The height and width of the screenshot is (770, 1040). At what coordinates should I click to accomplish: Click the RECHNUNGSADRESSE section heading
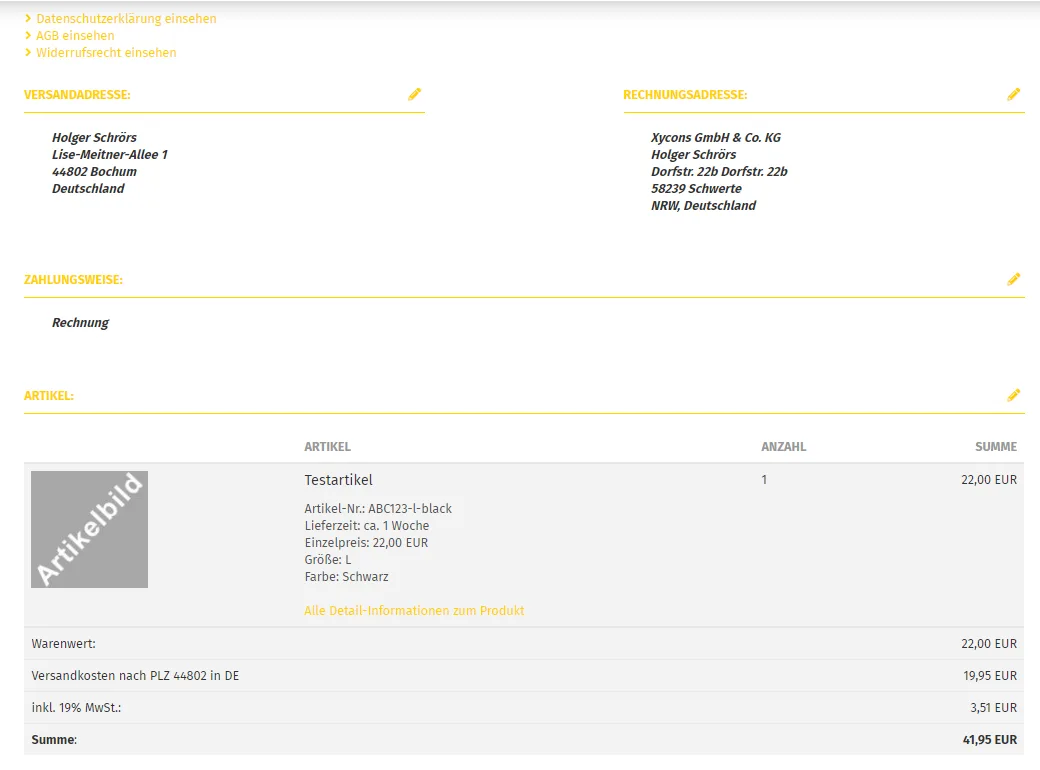coord(685,95)
